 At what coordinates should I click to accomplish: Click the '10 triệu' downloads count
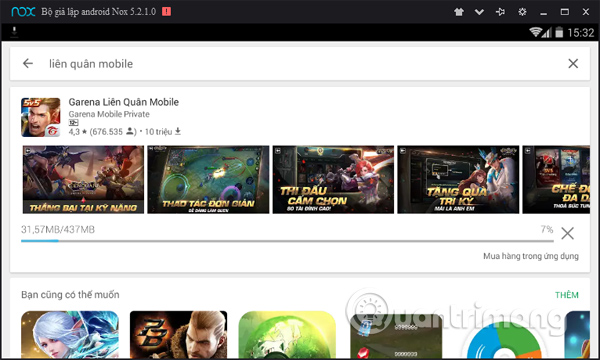point(163,132)
